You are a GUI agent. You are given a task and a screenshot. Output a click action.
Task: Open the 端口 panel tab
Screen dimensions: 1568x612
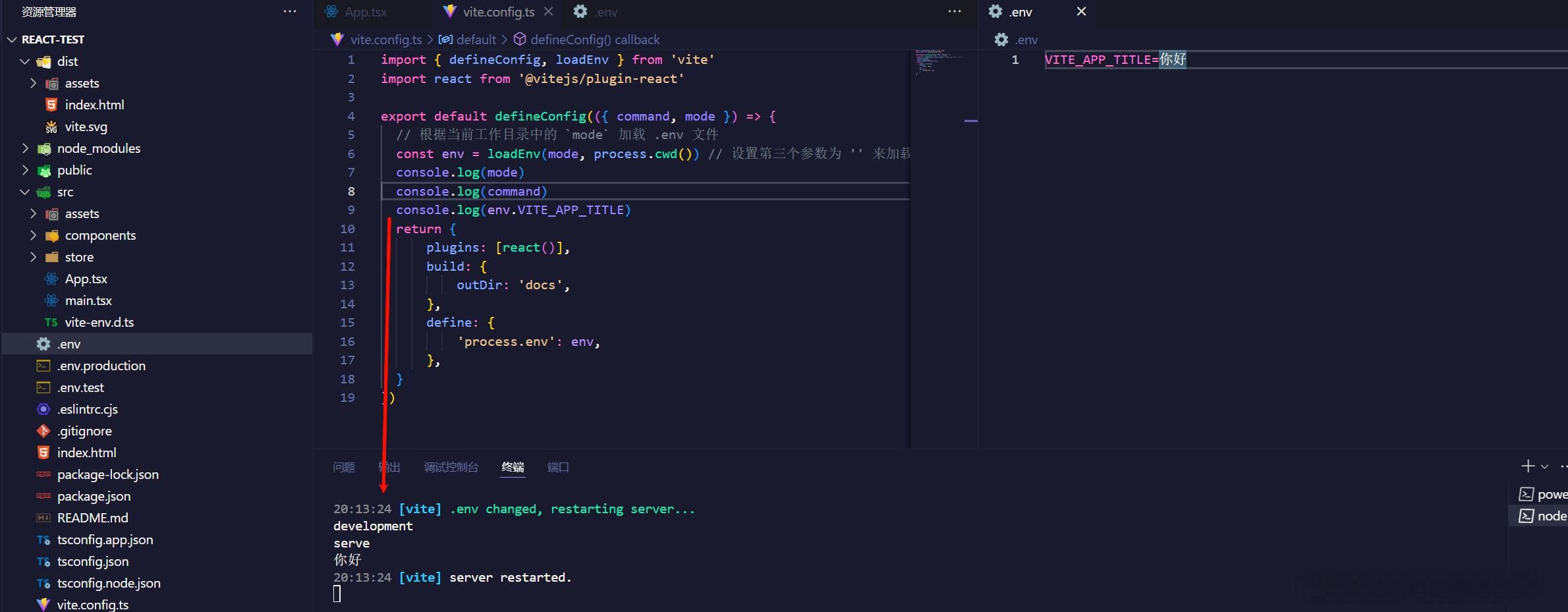point(558,467)
